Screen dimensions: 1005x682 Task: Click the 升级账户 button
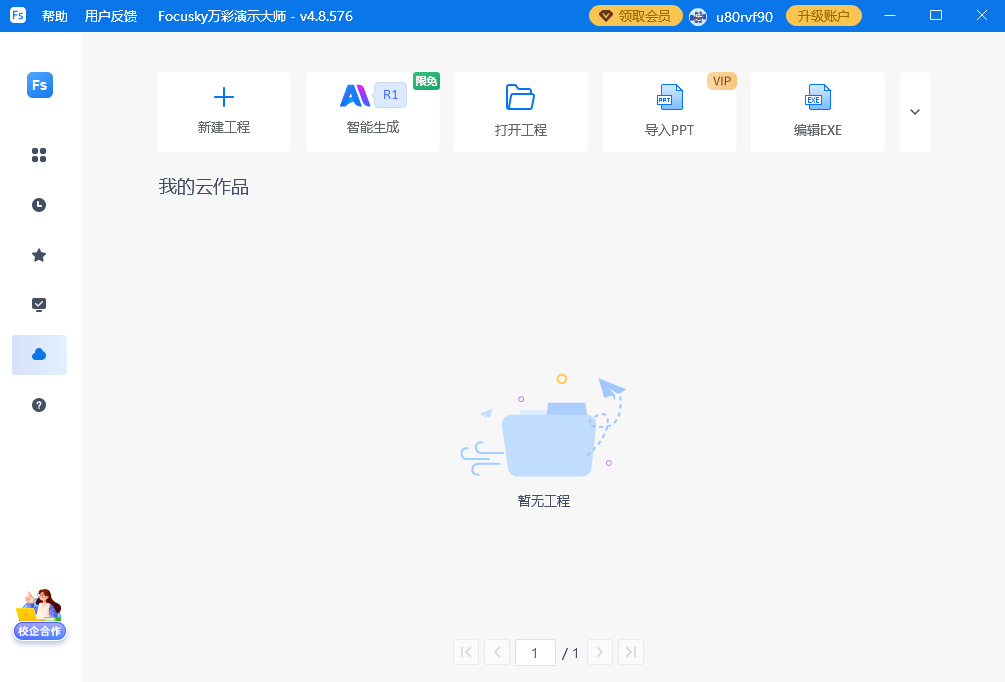point(824,16)
